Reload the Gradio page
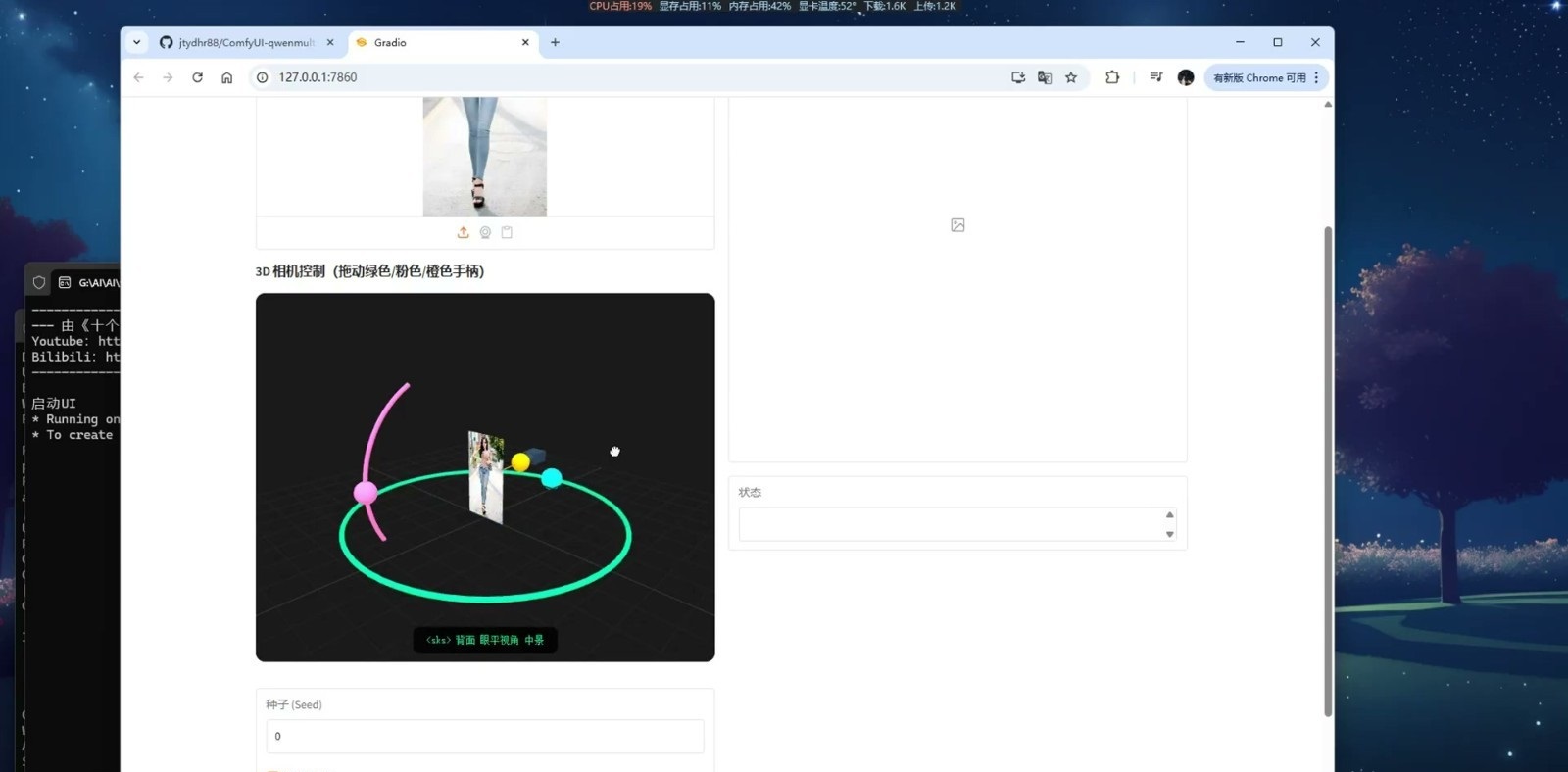Viewport: 1568px width, 772px height. pos(197,77)
